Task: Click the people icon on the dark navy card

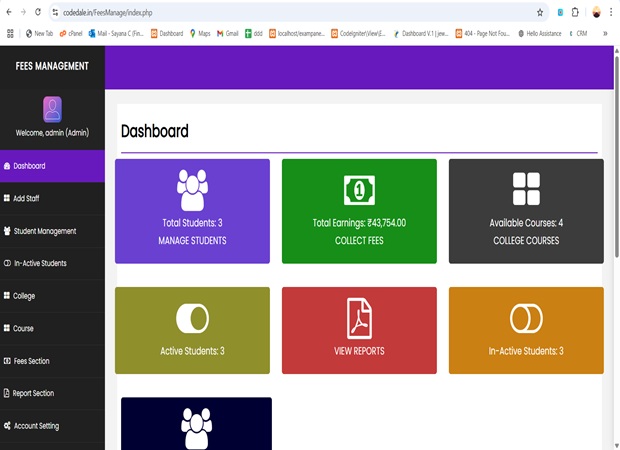Action: [196, 428]
